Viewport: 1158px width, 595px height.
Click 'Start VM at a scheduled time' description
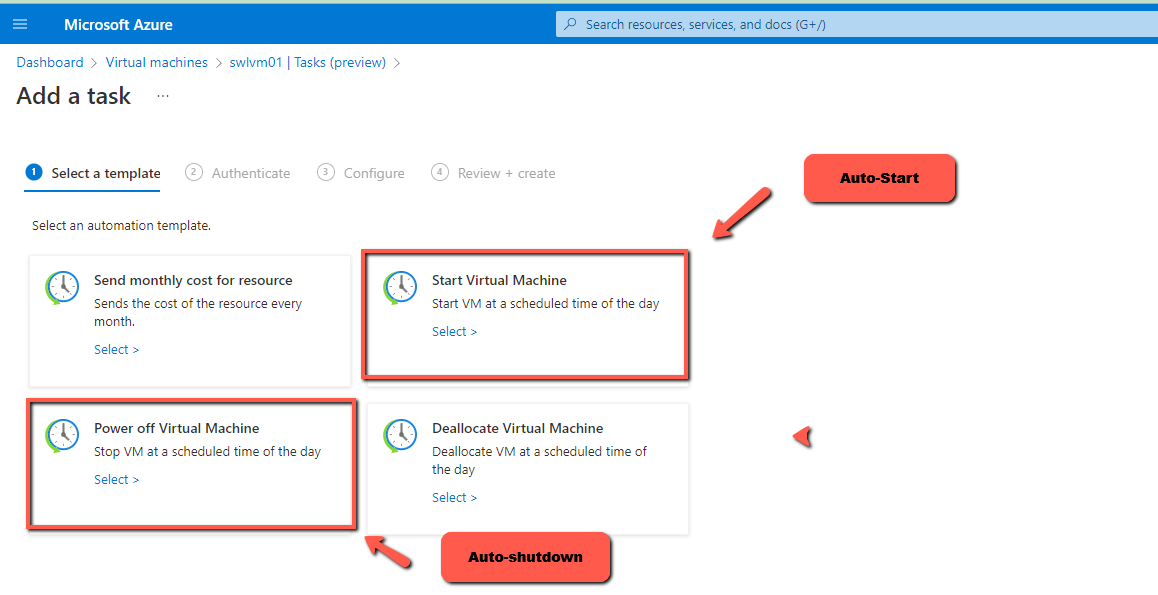545,303
